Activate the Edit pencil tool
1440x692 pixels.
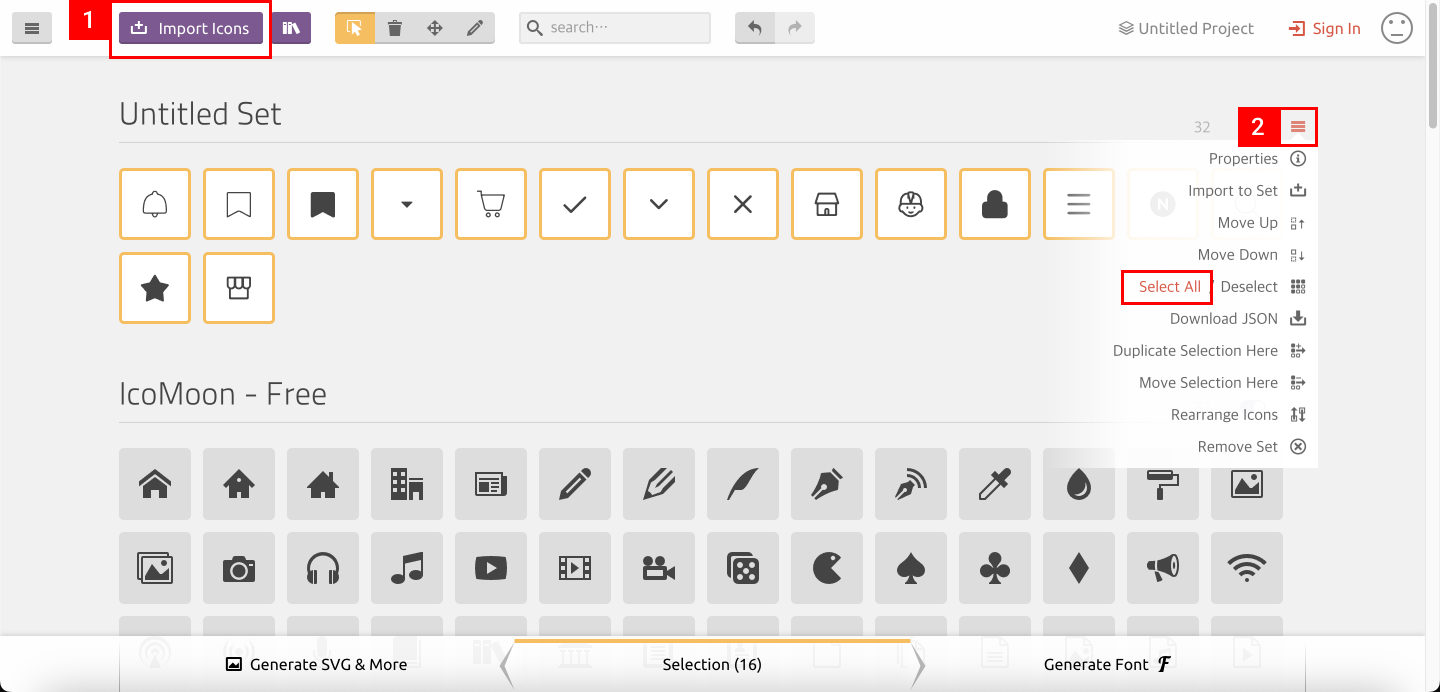pyautogui.click(x=475, y=28)
